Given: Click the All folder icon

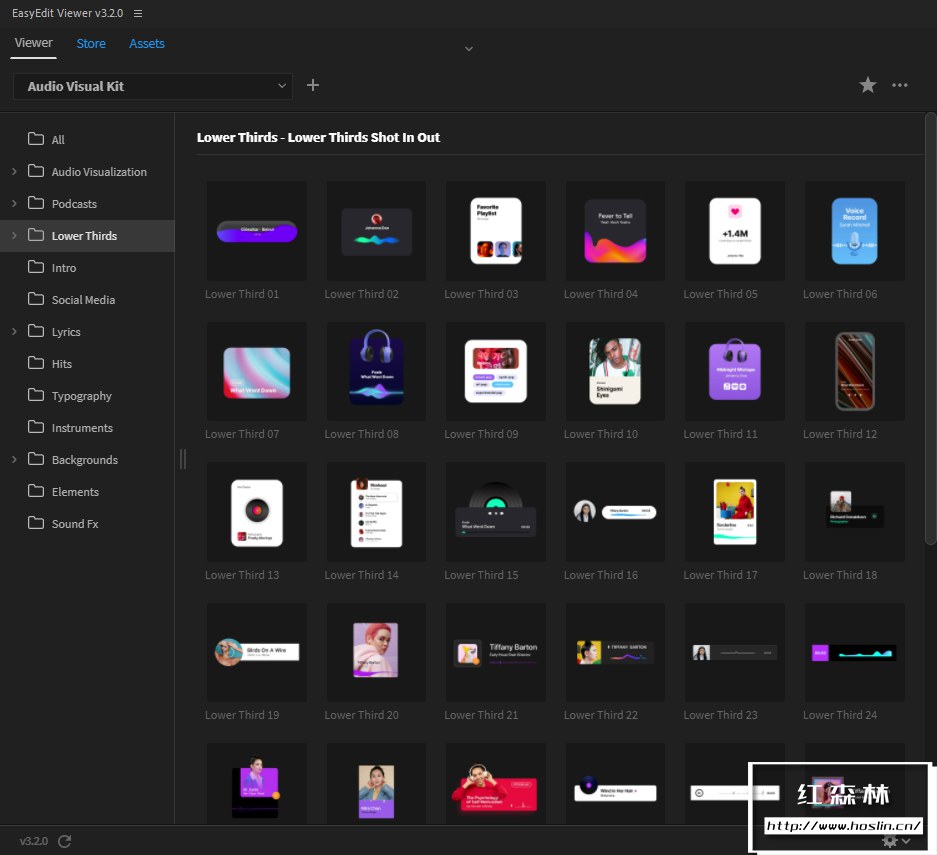Looking at the screenshot, I should point(36,139).
